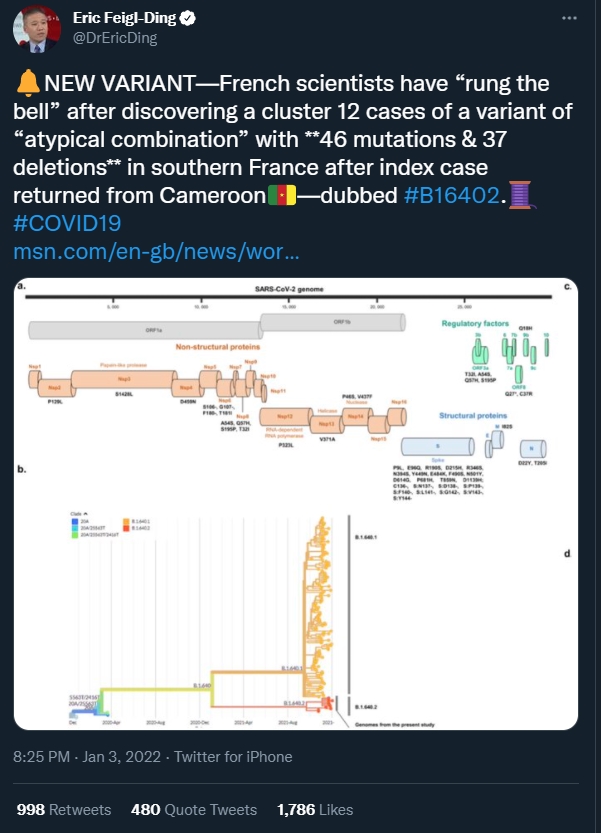
Task: Show the 1,786 Likes list
Action: pos(315,809)
